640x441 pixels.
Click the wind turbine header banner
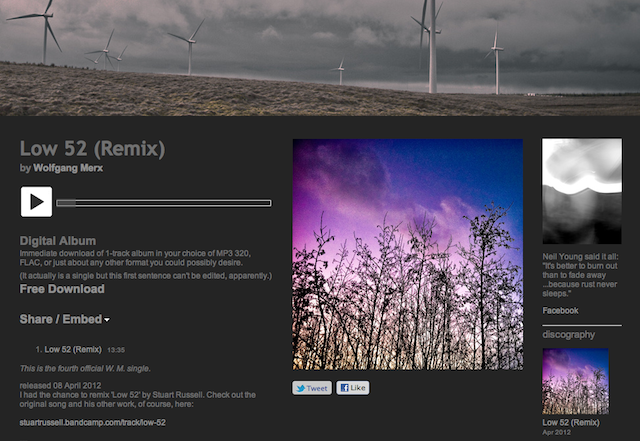click(x=320, y=58)
